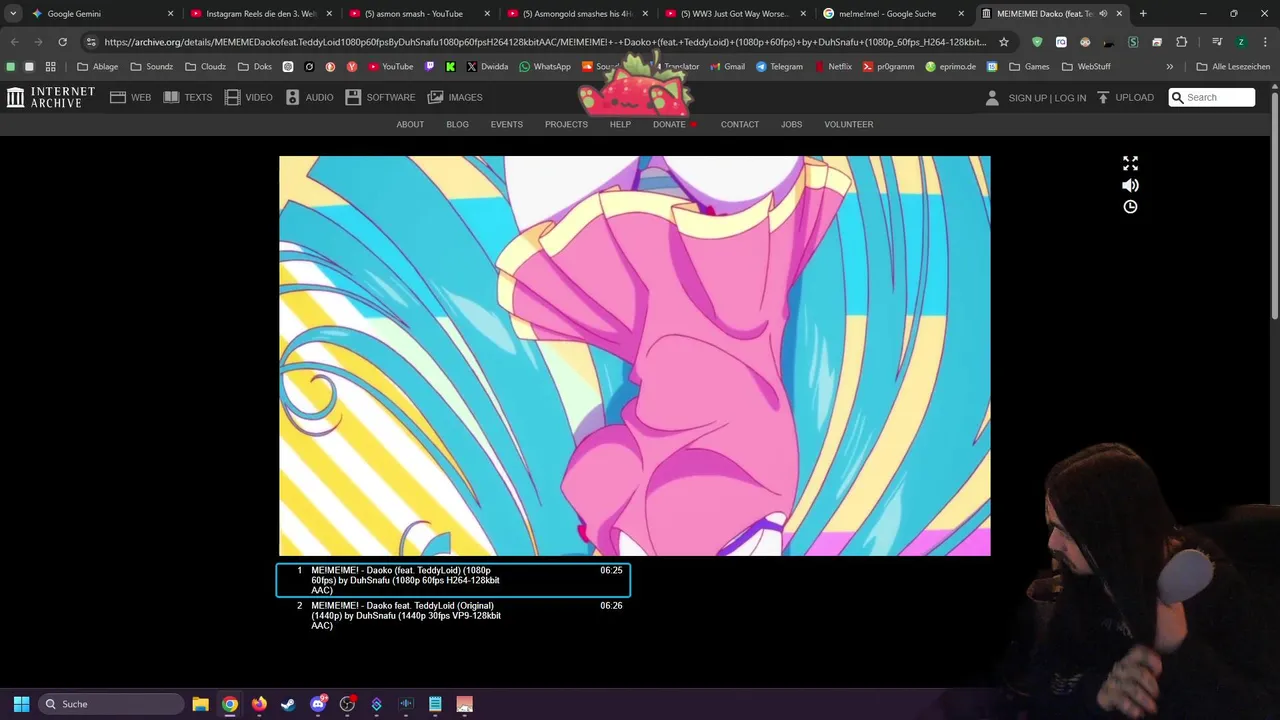Open the Internet Archive home logo
Screen dimensions: 1280x720
[51, 97]
